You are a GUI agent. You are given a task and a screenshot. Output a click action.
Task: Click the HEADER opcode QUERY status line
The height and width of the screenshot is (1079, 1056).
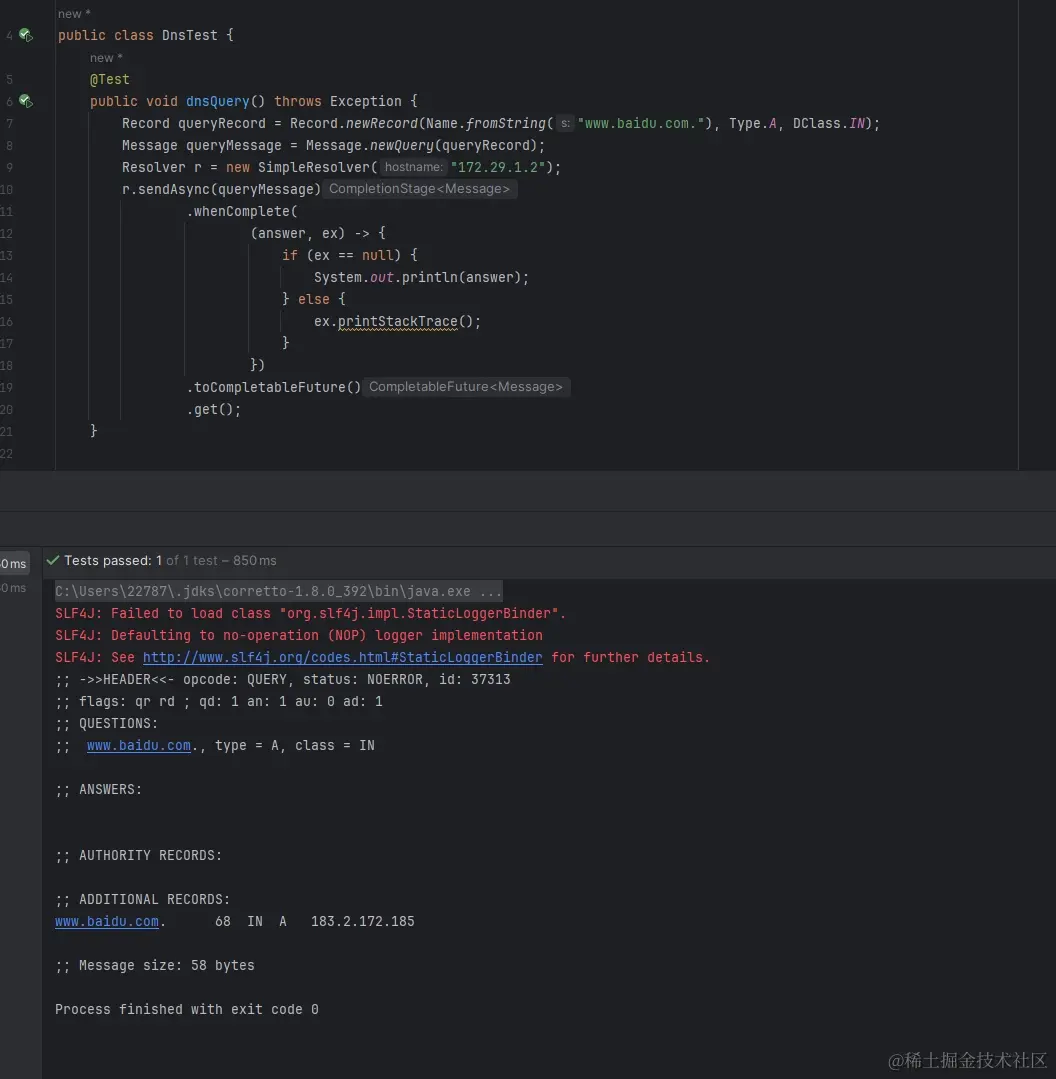pos(283,679)
